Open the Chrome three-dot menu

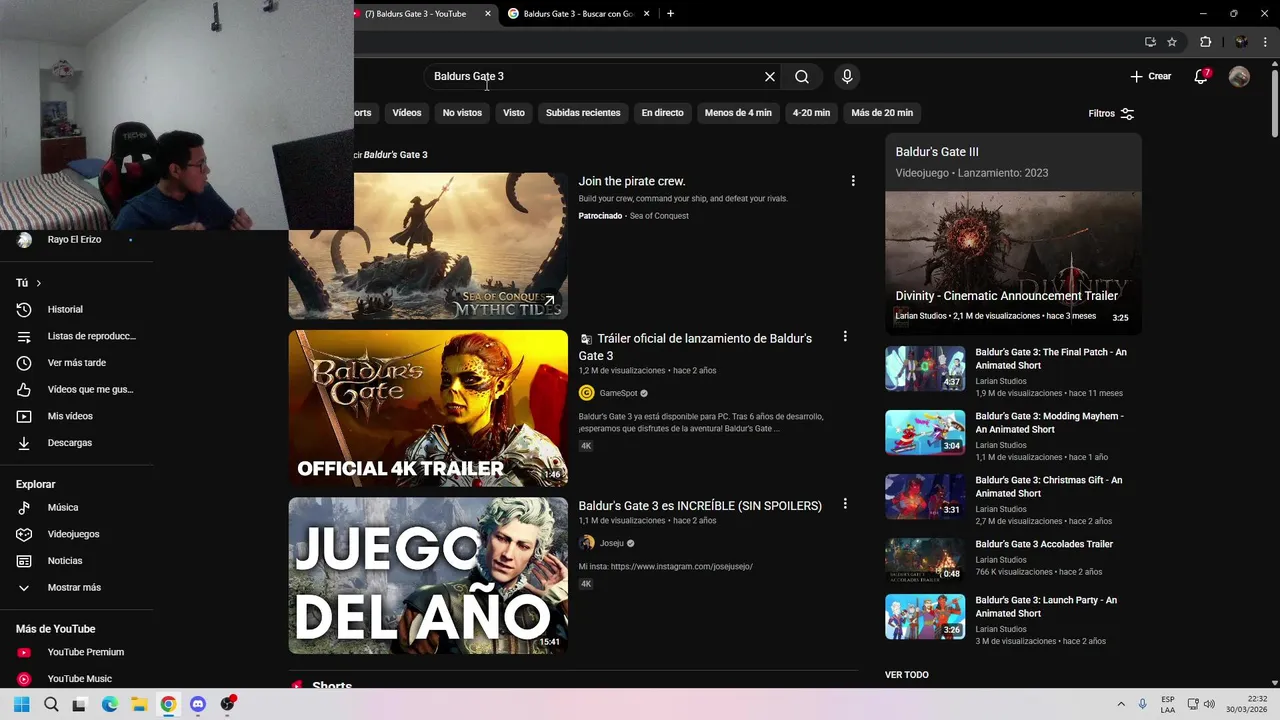(1267, 42)
